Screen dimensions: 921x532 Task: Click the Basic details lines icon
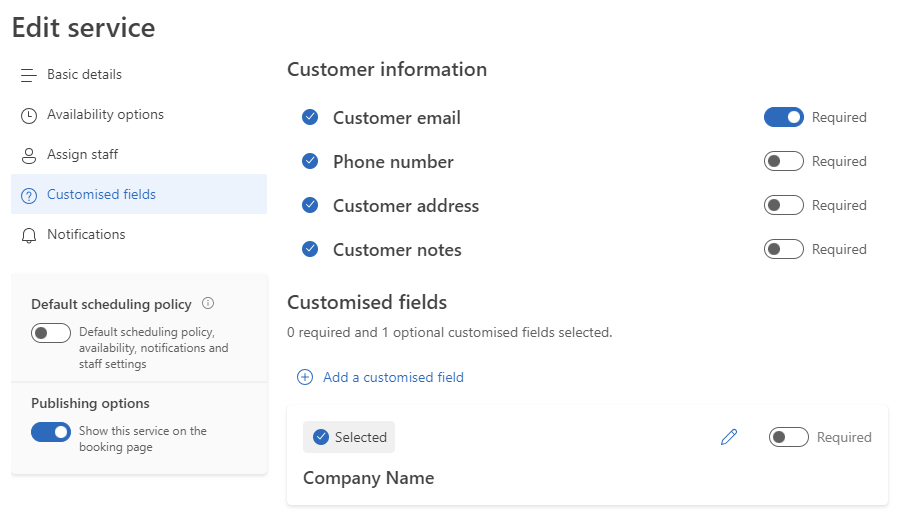29,75
